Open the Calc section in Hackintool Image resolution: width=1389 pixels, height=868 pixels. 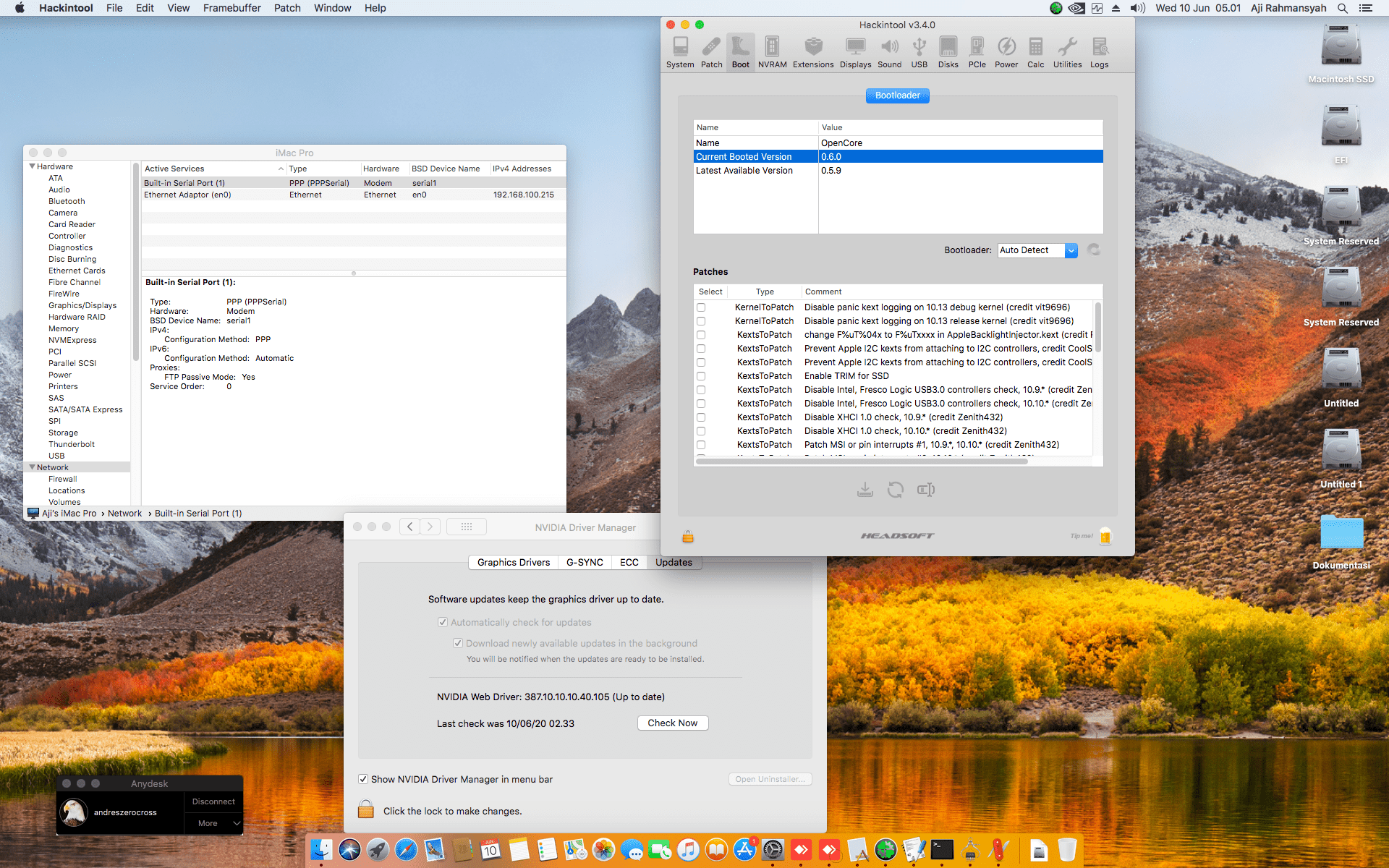point(1036,53)
